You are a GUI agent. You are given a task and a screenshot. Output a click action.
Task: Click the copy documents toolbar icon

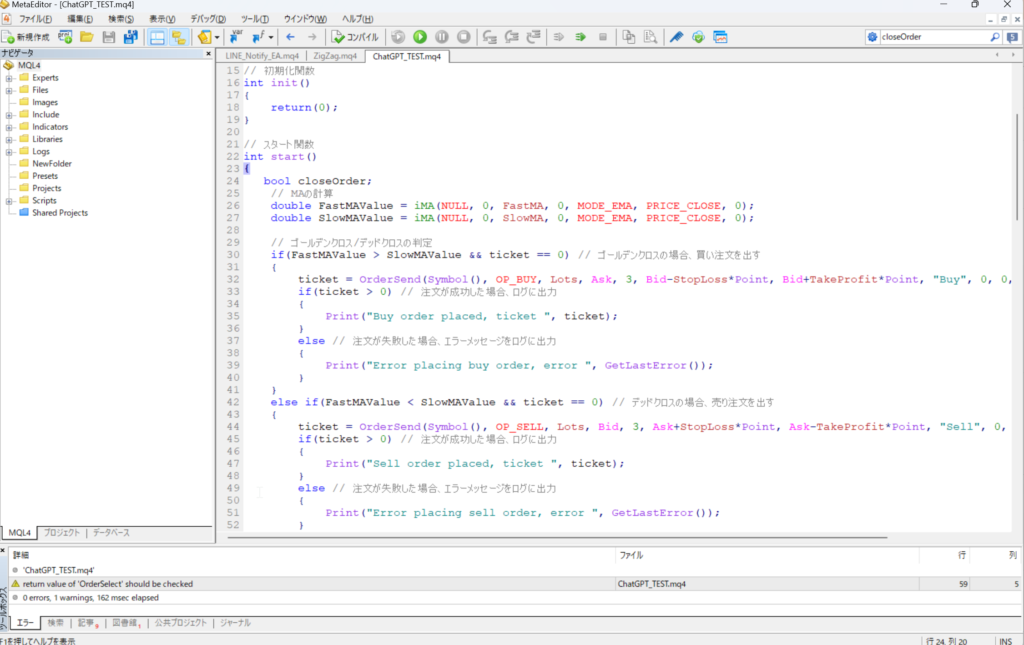[628, 37]
